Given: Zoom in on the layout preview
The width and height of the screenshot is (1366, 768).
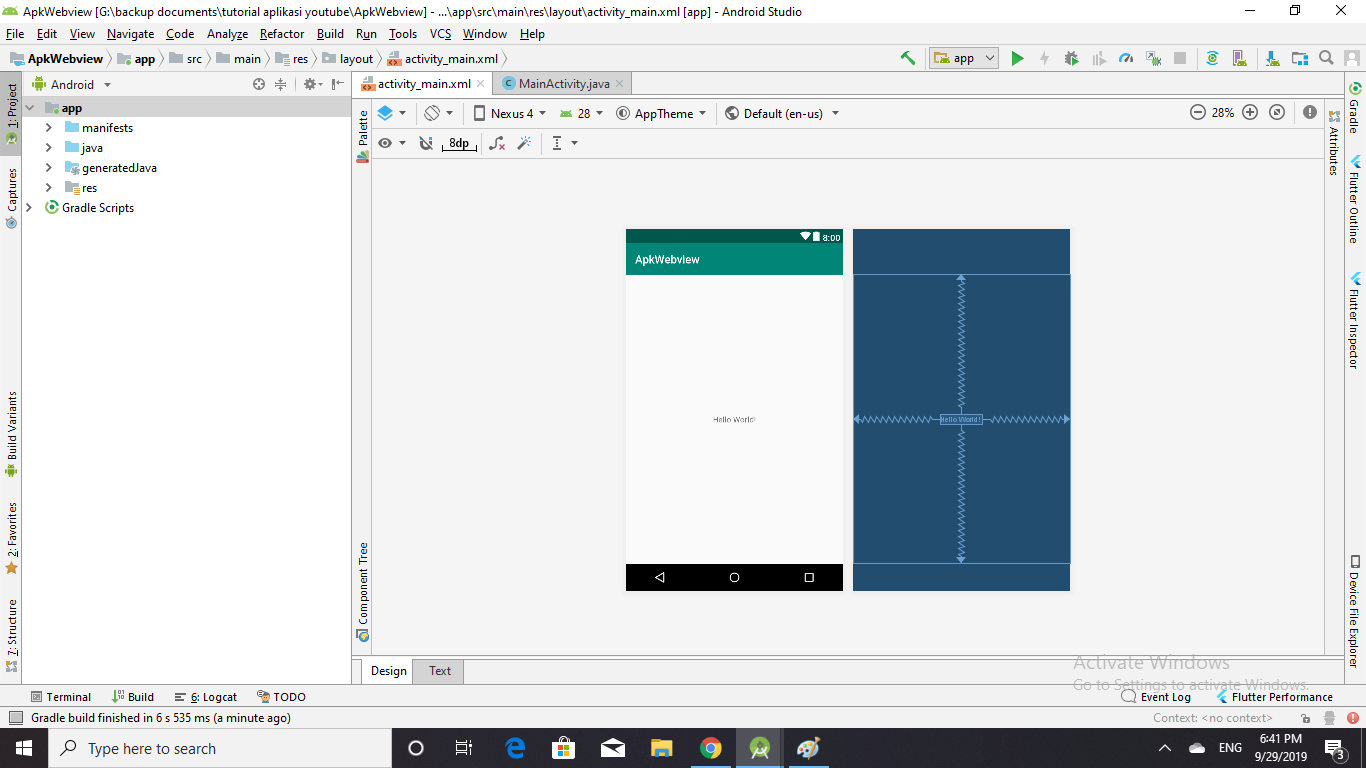Looking at the screenshot, I should pos(1250,113).
